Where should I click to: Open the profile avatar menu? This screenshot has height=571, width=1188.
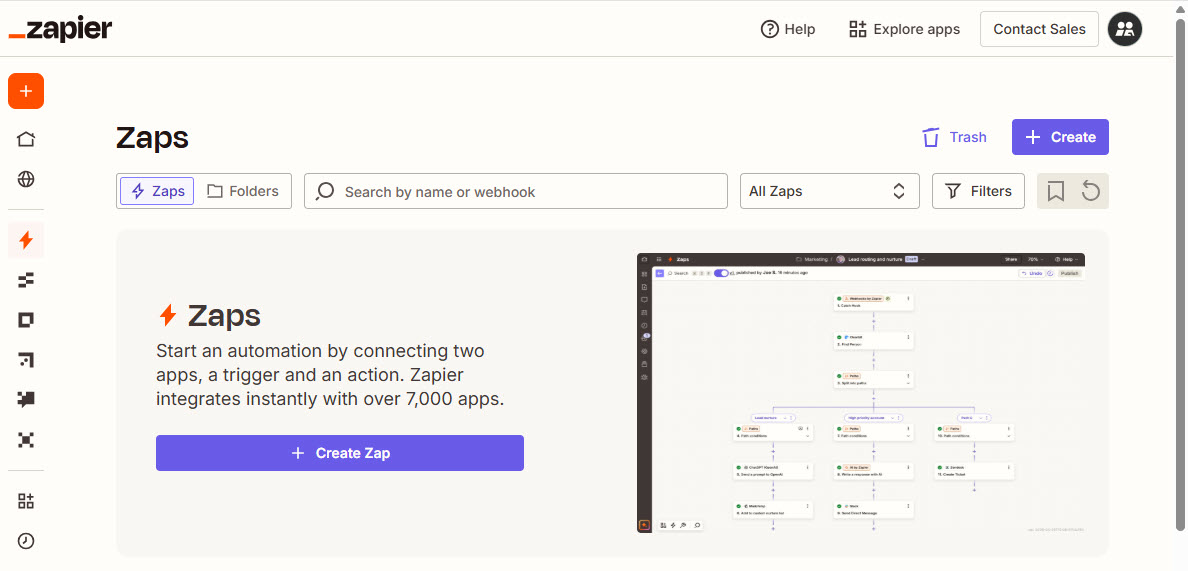[1125, 29]
